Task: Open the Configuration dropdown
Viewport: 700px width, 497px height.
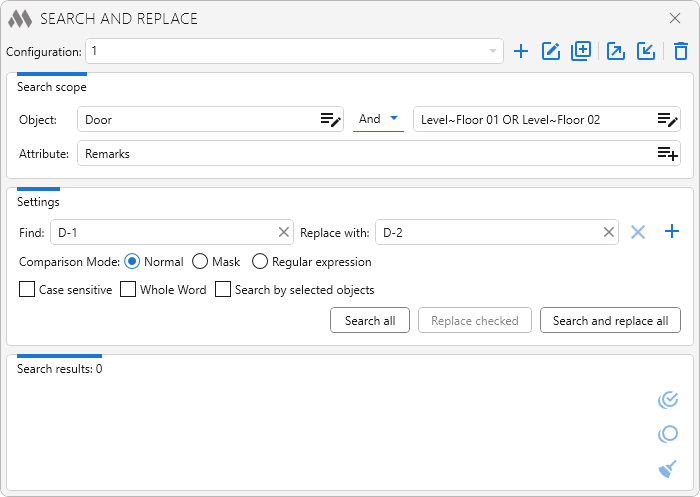Action: pos(492,51)
